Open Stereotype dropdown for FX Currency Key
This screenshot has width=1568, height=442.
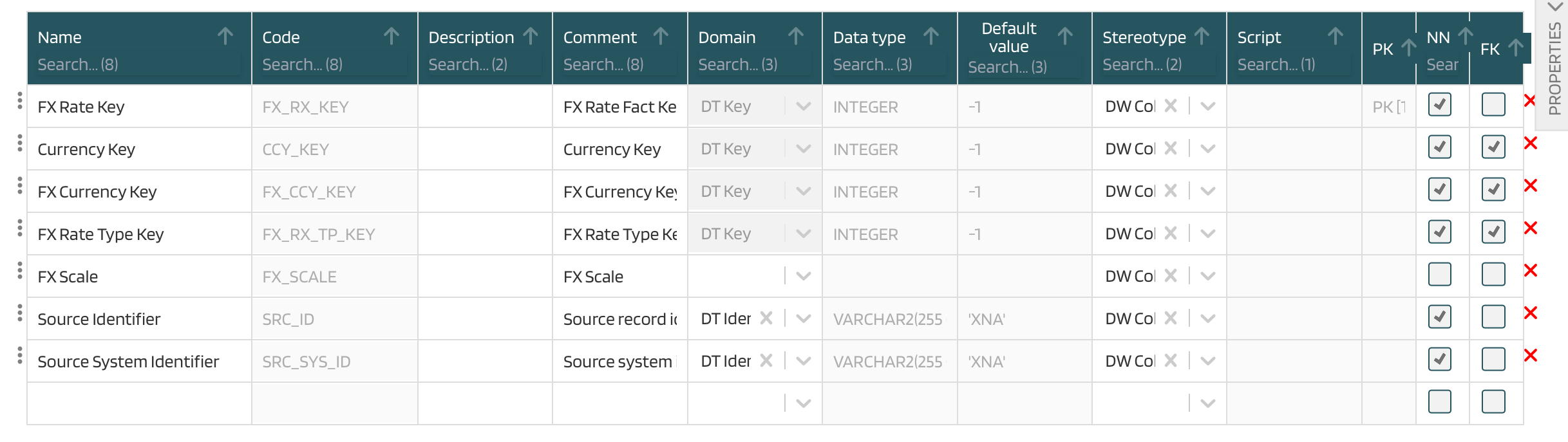1208,191
